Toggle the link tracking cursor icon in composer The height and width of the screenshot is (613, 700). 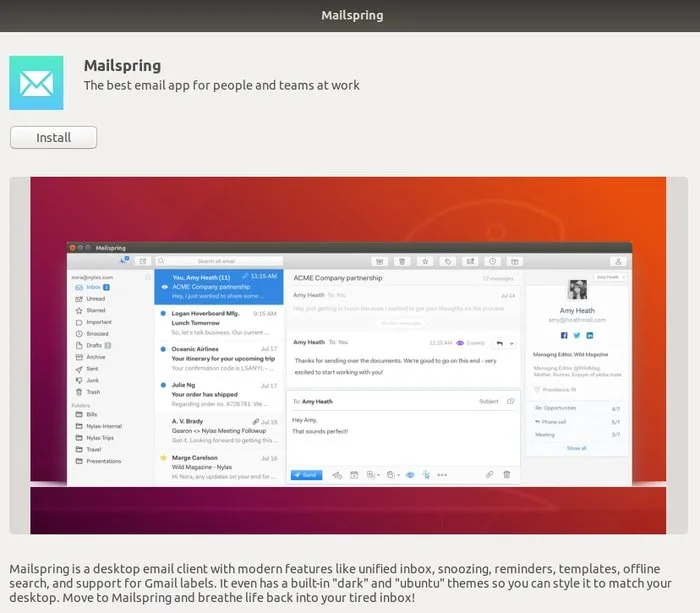click(426, 475)
